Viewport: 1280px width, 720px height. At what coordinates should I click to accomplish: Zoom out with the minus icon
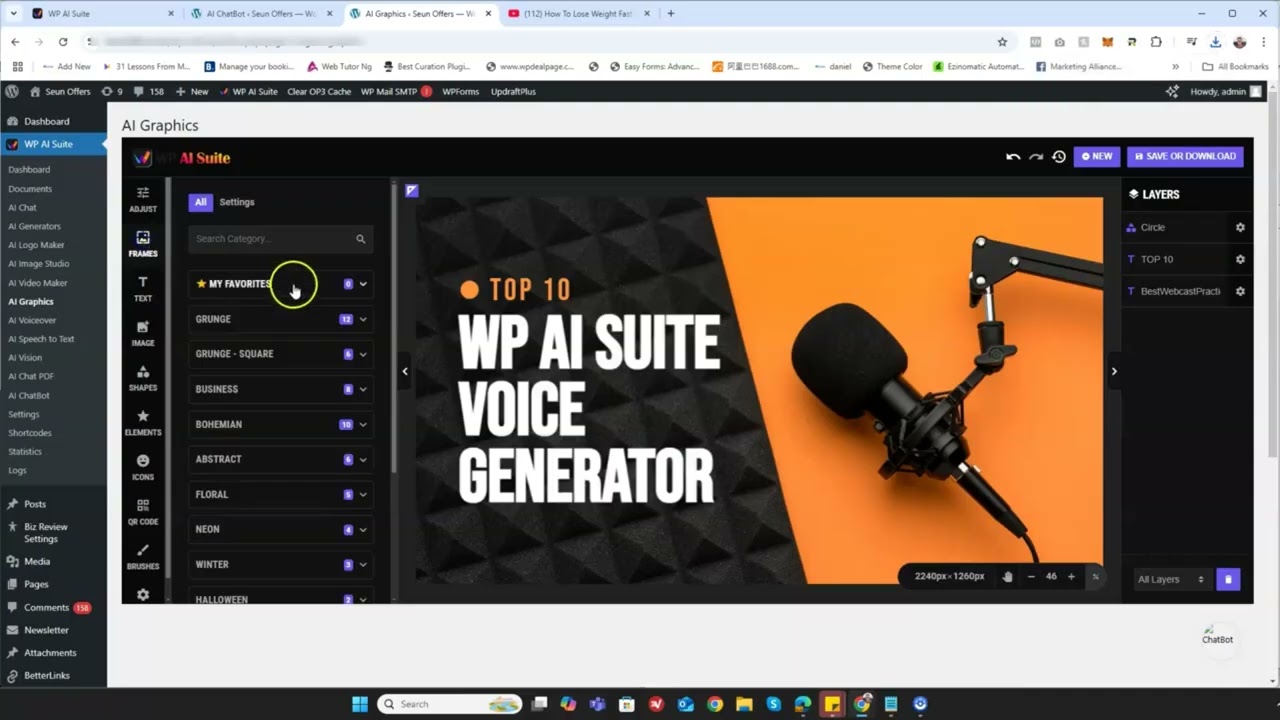tap(1031, 576)
